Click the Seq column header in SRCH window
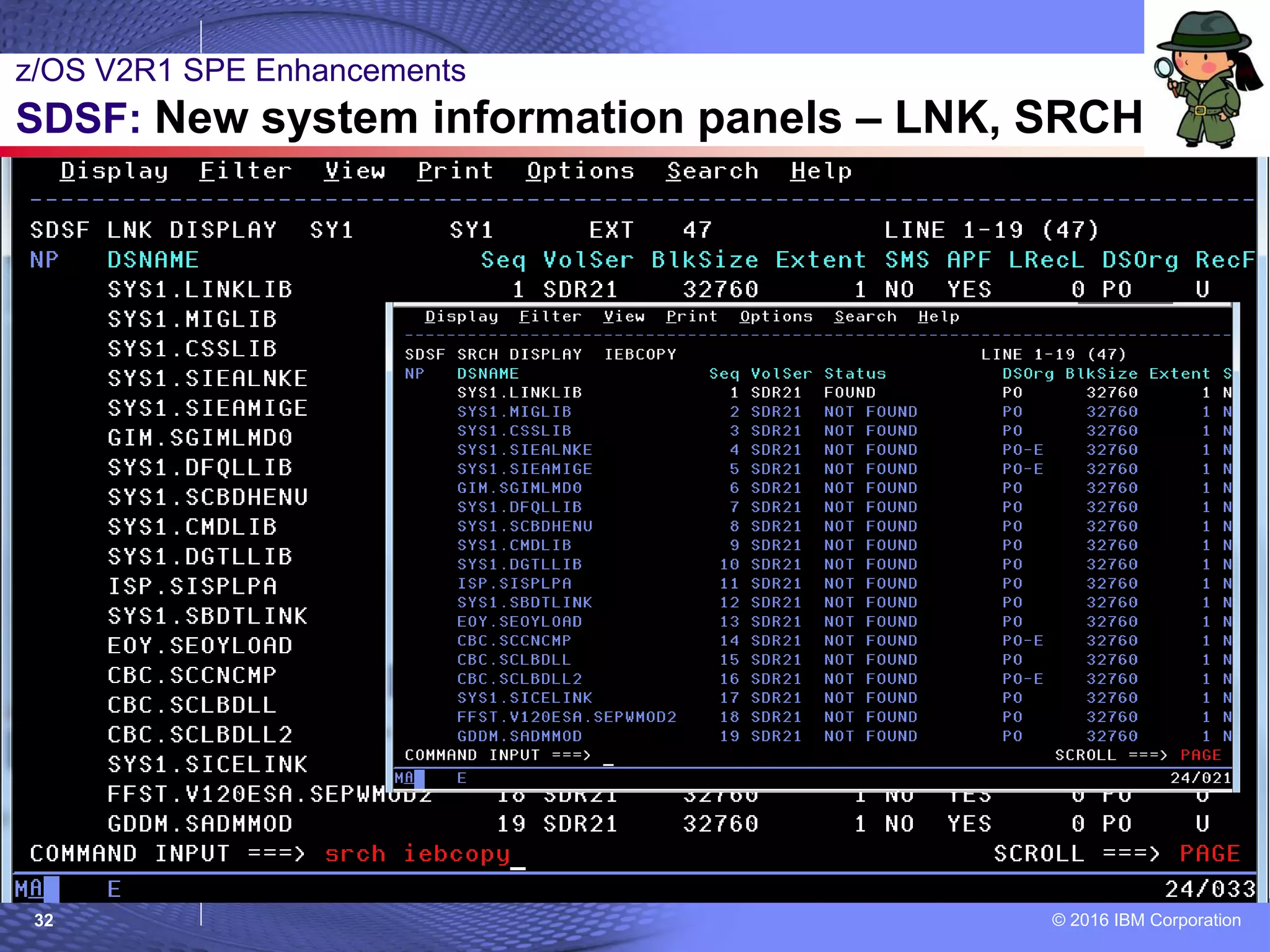 pyautogui.click(x=724, y=374)
